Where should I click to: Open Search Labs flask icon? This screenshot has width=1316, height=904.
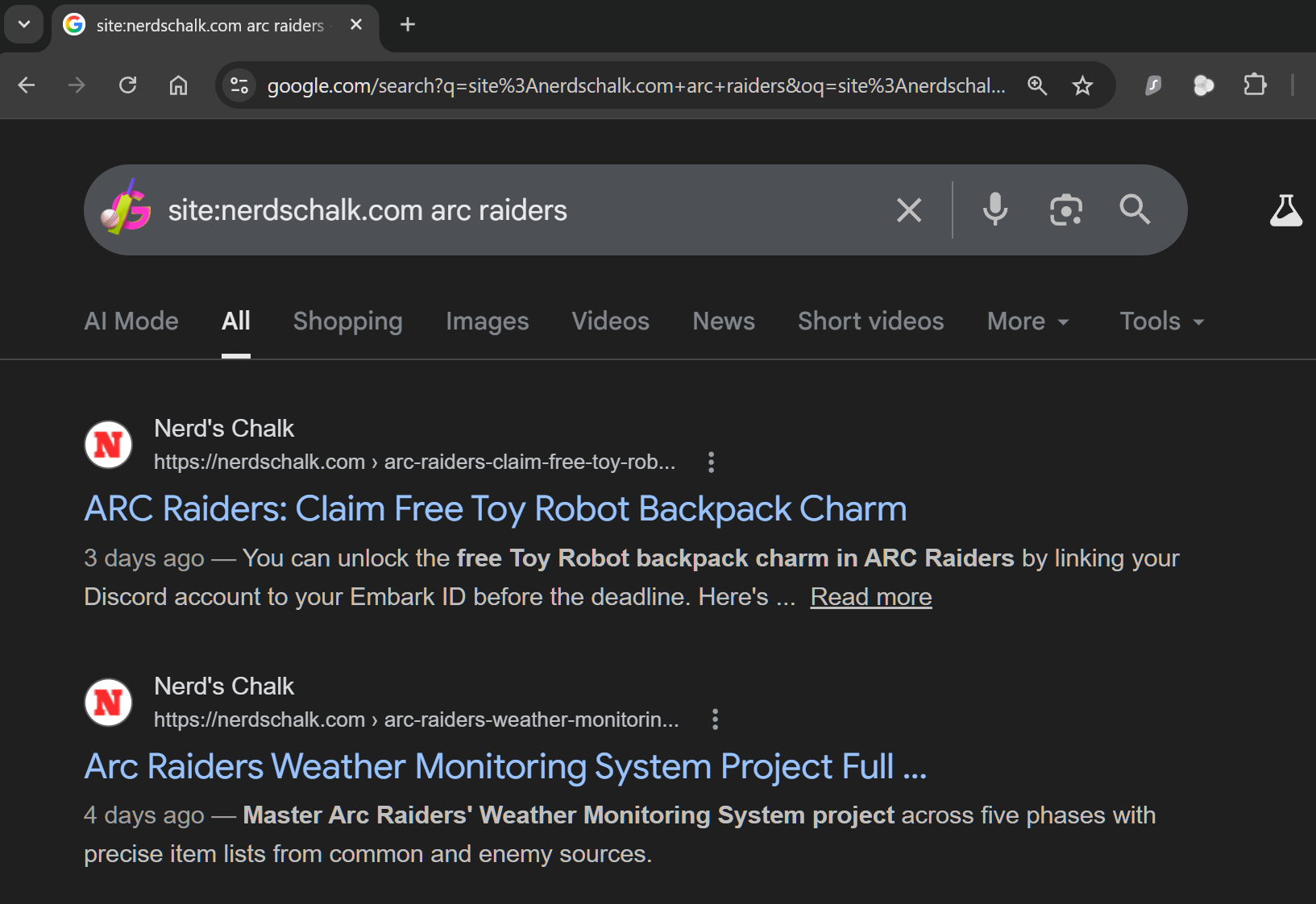tap(1285, 210)
